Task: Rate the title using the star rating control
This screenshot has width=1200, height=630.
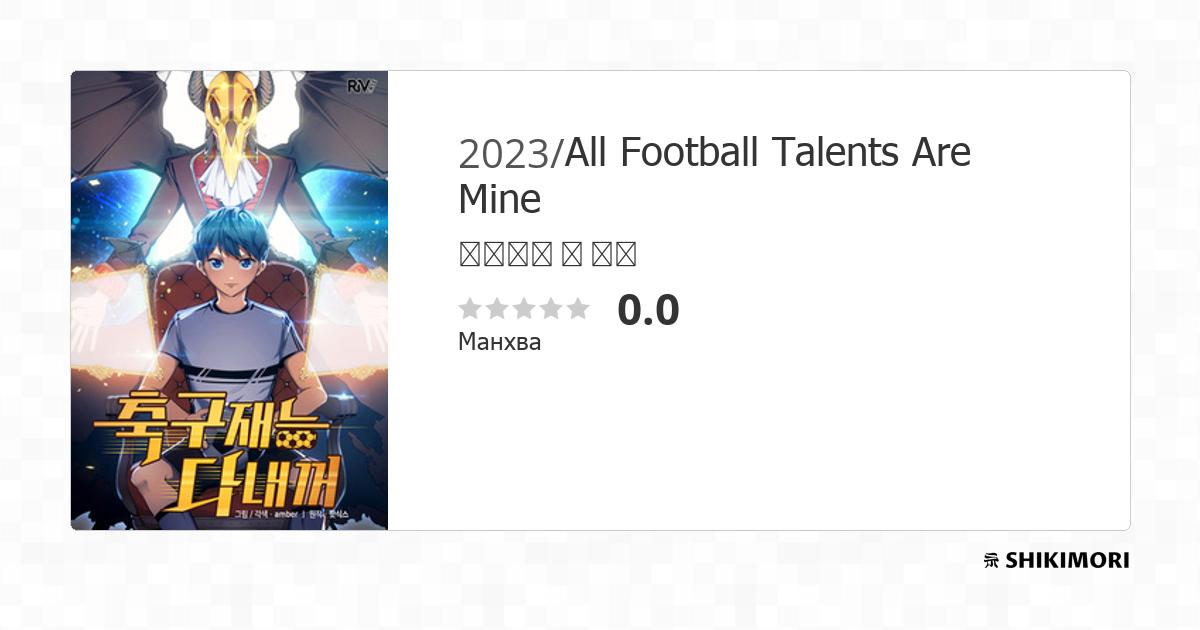Action: coord(524,308)
